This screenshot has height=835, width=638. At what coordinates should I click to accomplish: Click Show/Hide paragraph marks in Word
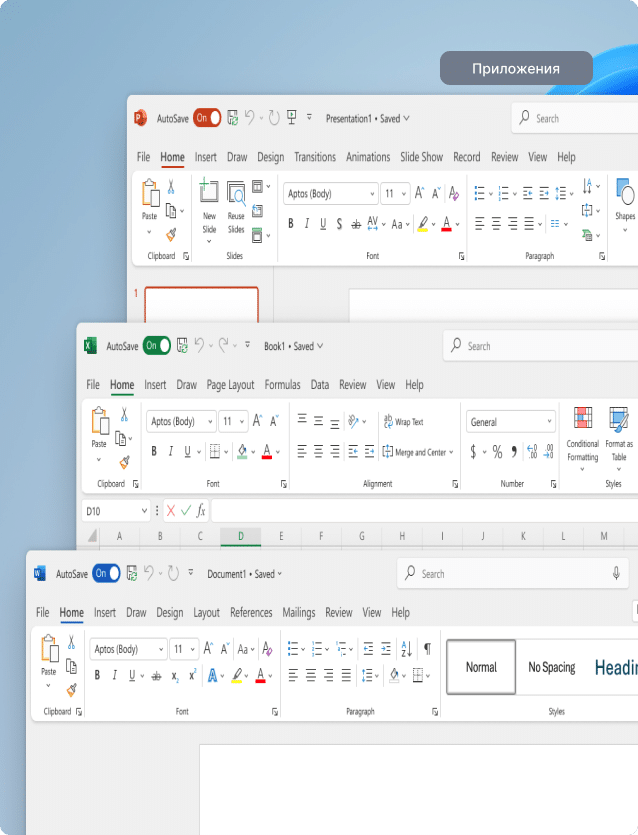pos(427,649)
